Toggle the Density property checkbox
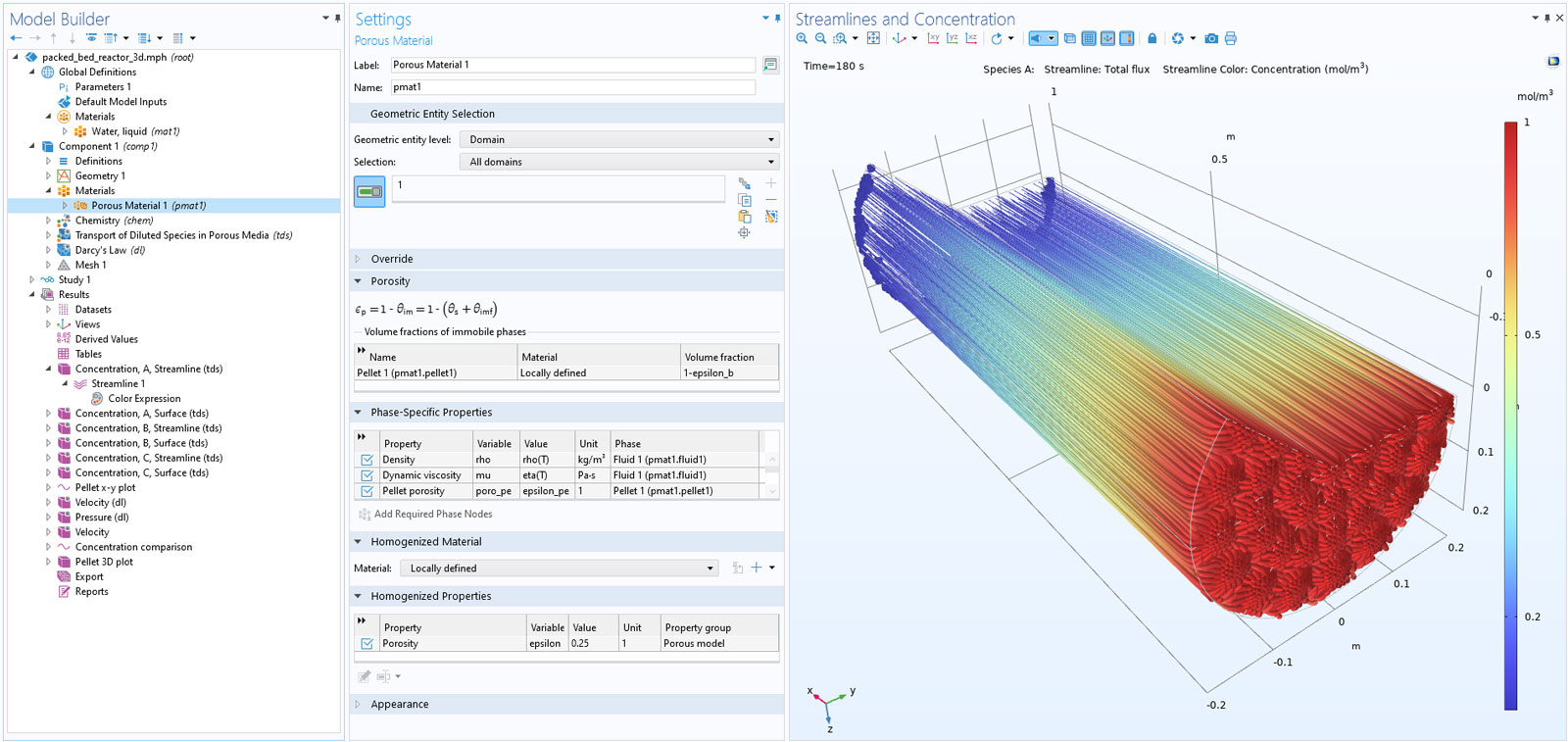This screenshot has width=1568, height=742. click(367, 460)
